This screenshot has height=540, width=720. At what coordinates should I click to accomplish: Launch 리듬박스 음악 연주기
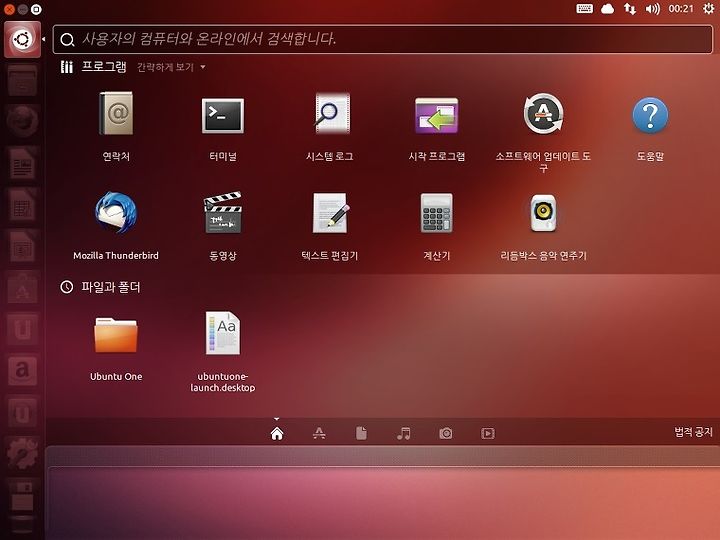click(543, 213)
